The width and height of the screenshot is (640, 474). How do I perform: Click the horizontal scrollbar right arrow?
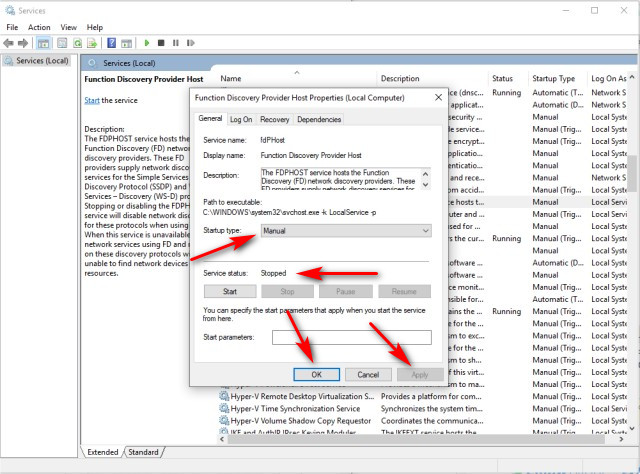pyautogui.click(x=621, y=439)
